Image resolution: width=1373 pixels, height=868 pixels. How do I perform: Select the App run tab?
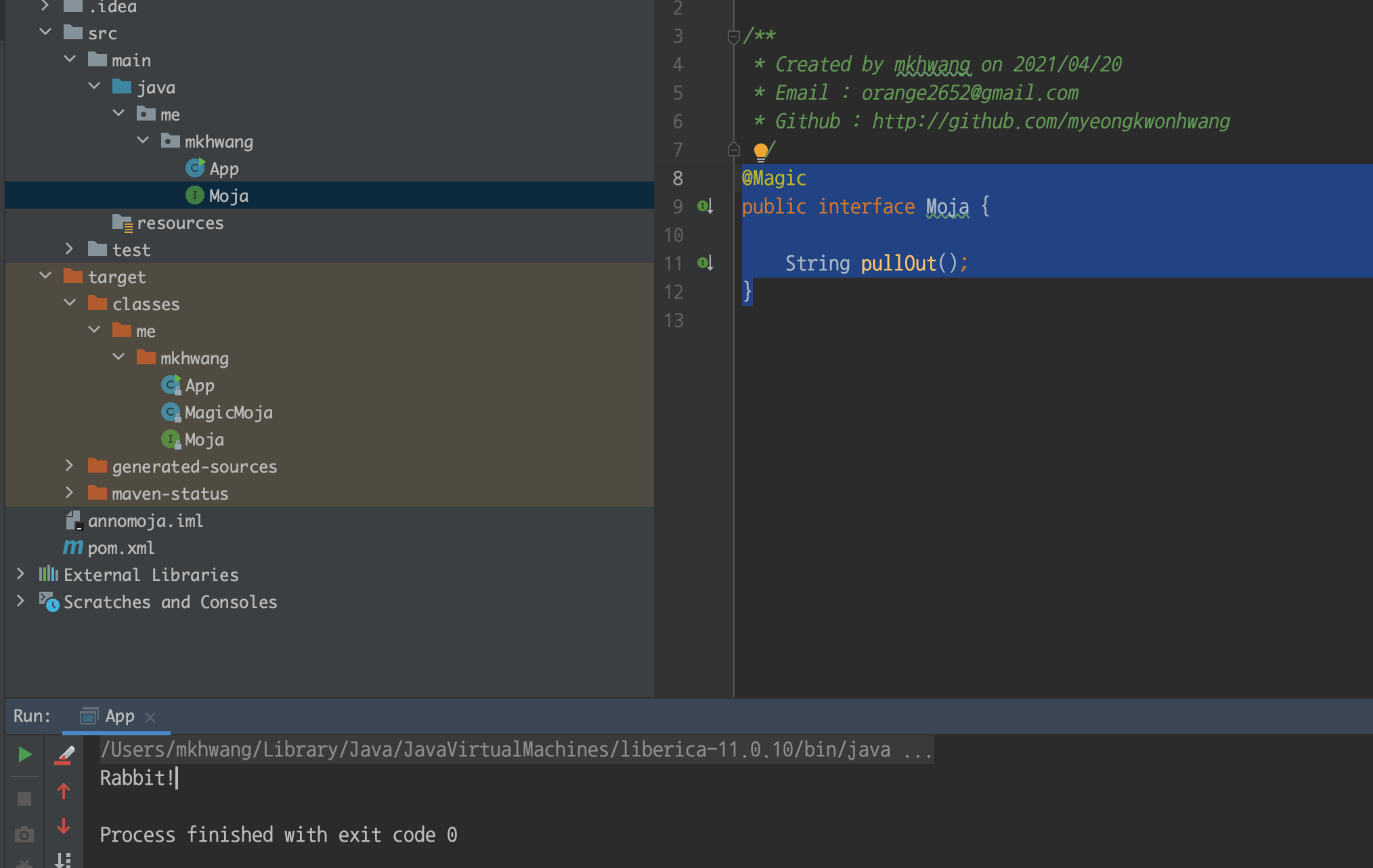[x=119, y=716]
